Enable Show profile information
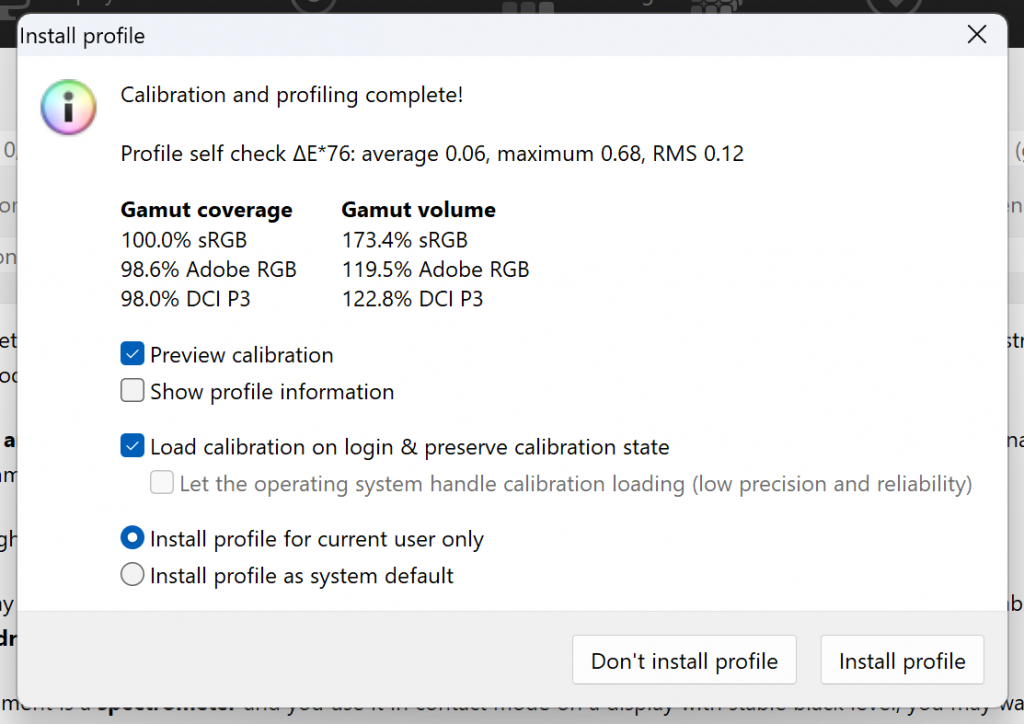1024x724 pixels. point(131,390)
